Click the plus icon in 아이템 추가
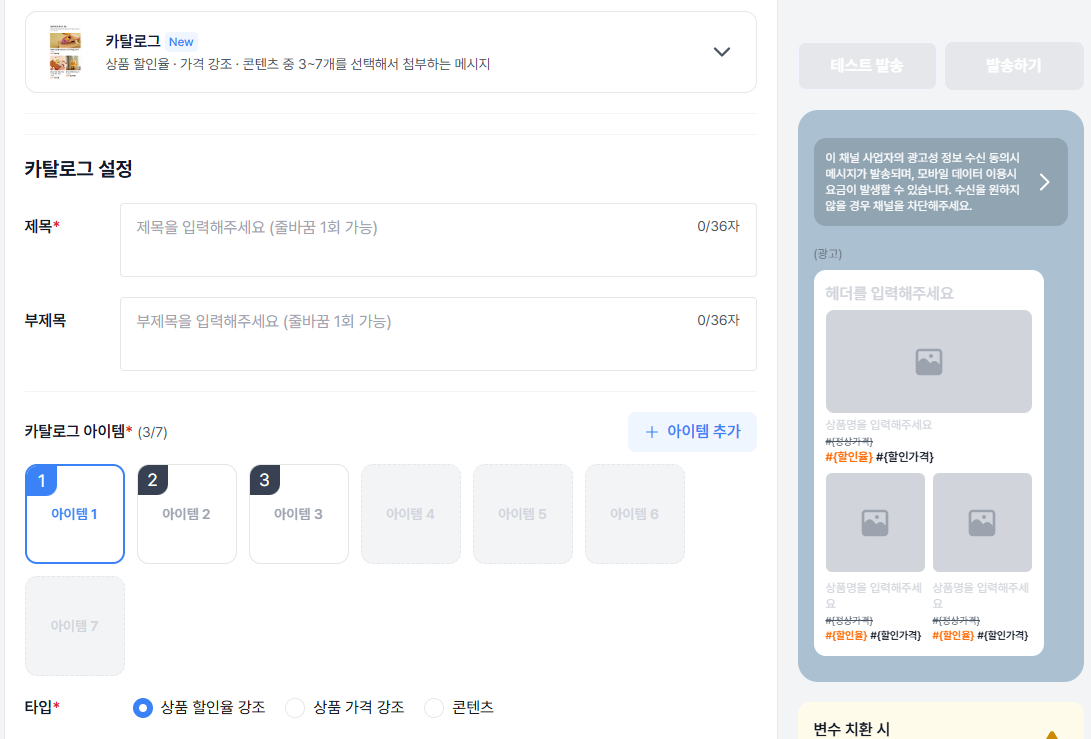This screenshot has height=739, width=1091. [651, 432]
